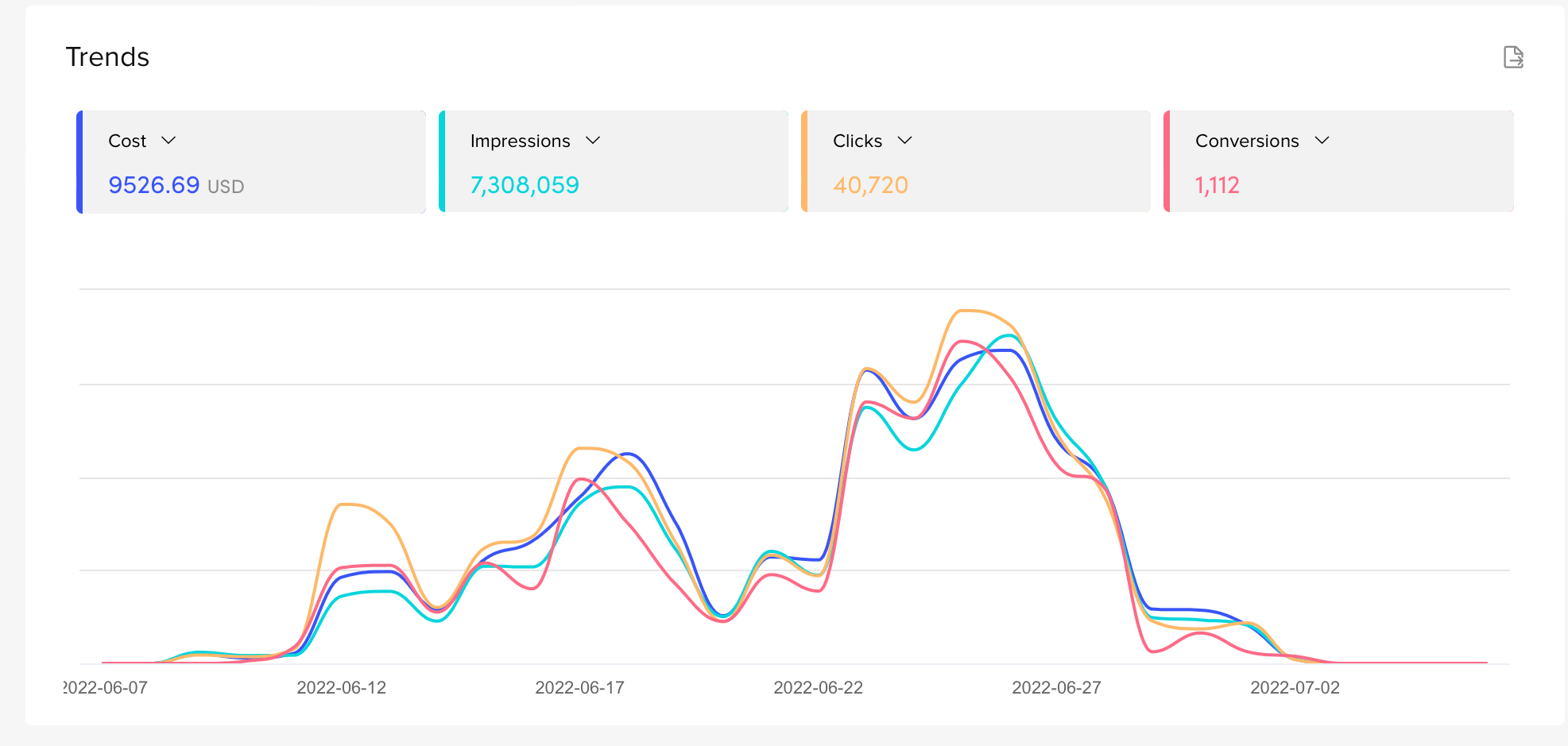Click the orange stripe on Clicks card
This screenshot has width=1568, height=746.
click(804, 162)
